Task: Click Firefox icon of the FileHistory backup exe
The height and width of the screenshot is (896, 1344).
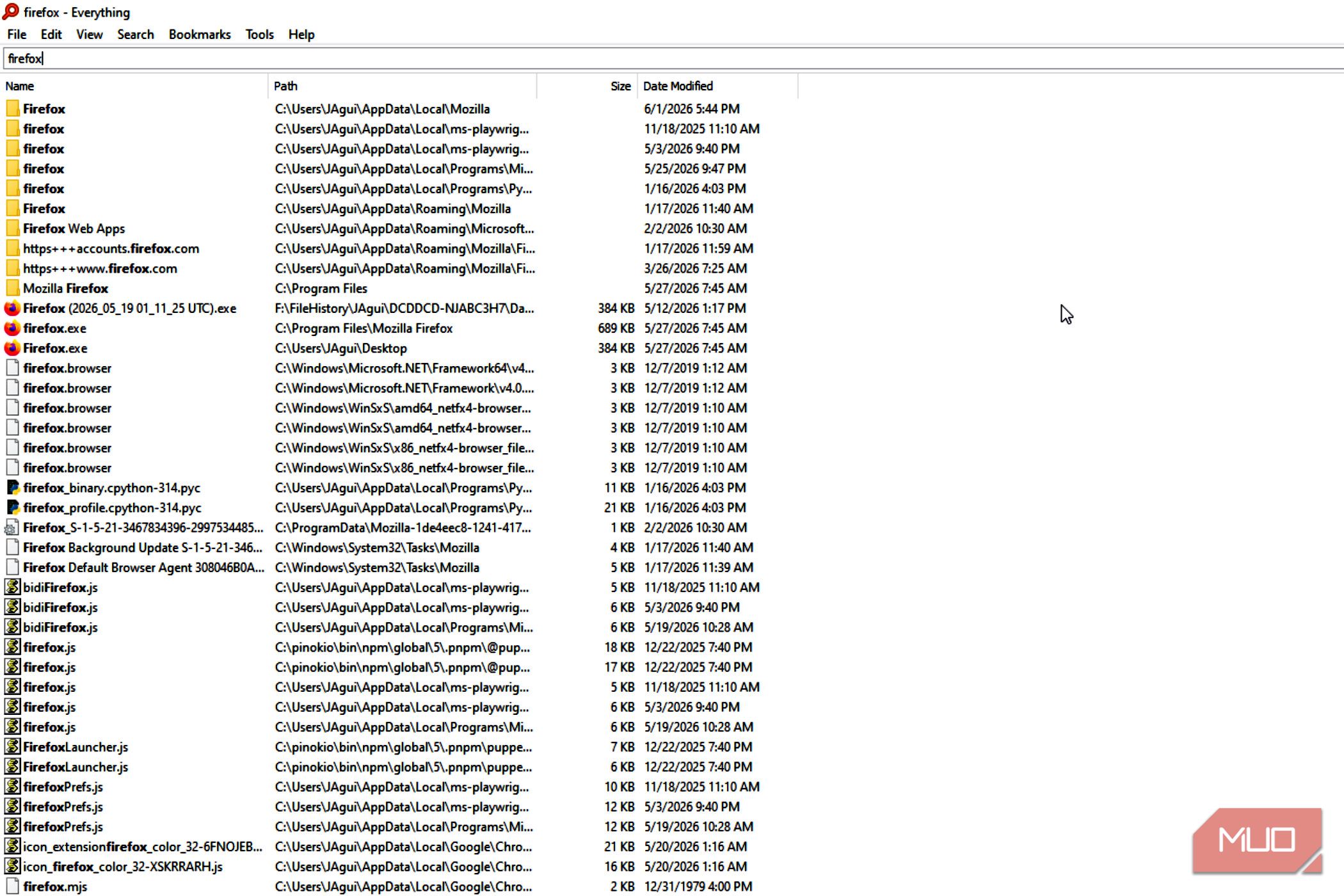Action: [x=12, y=308]
